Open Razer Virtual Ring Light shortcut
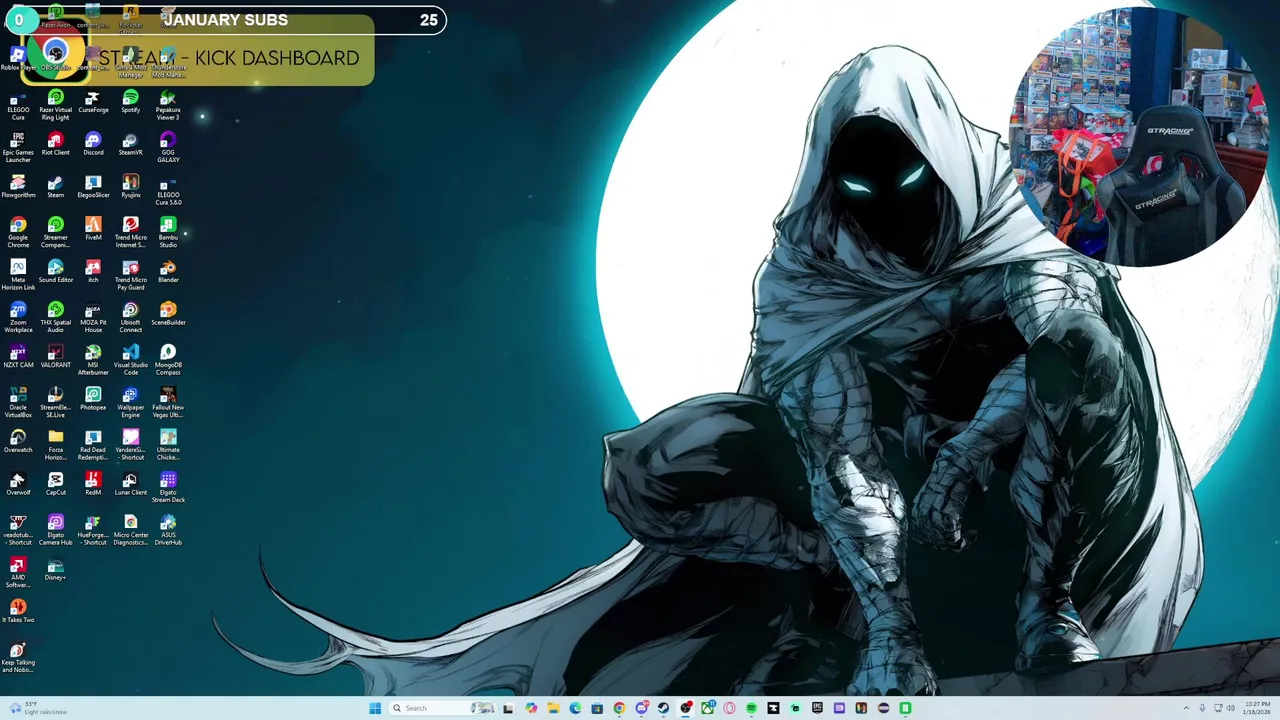1280x720 pixels. [55, 105]
